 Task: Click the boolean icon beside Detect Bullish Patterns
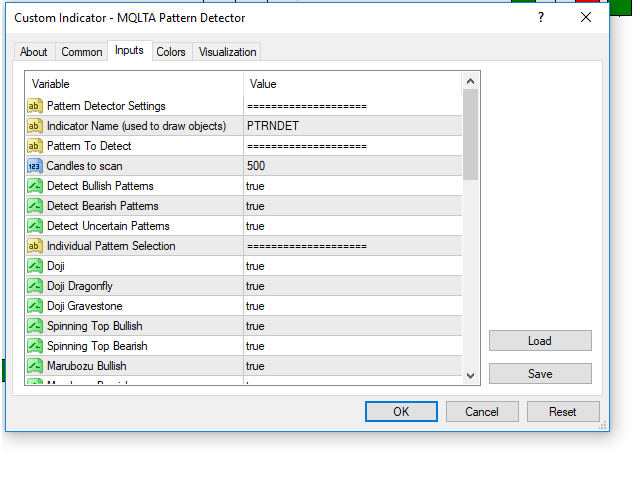coord(35,186)
